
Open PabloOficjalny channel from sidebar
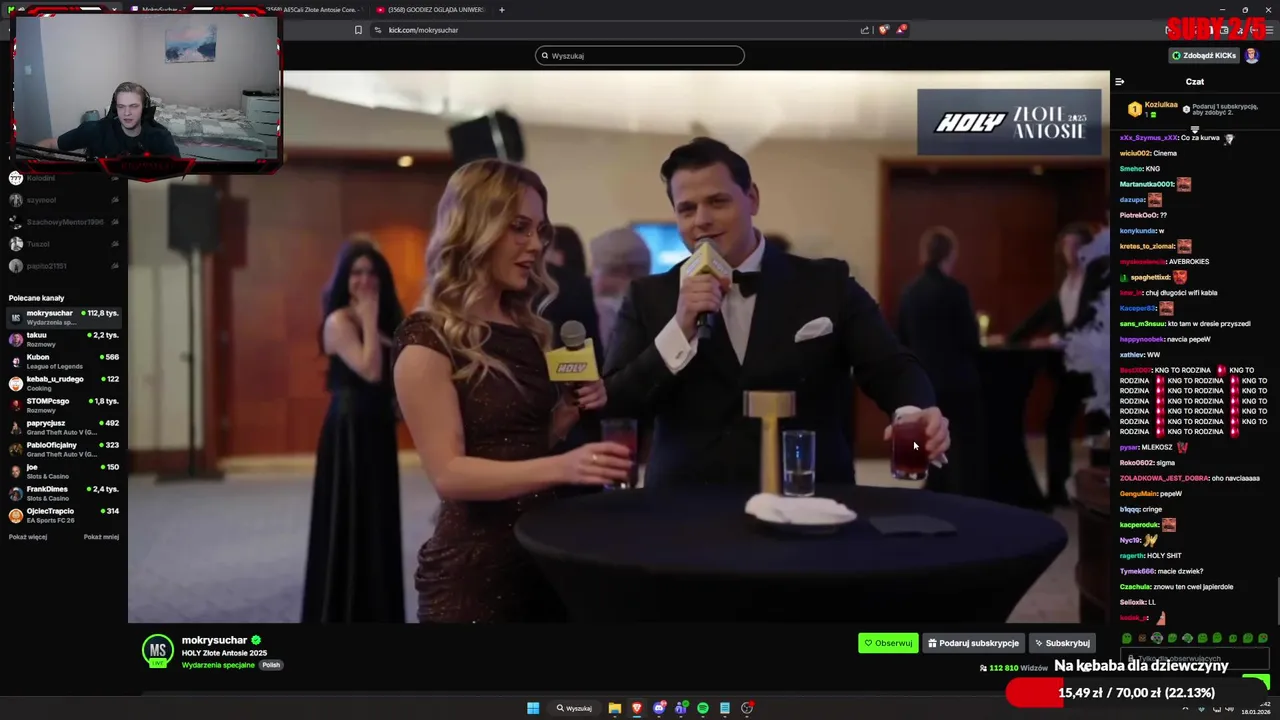point(64,449)
